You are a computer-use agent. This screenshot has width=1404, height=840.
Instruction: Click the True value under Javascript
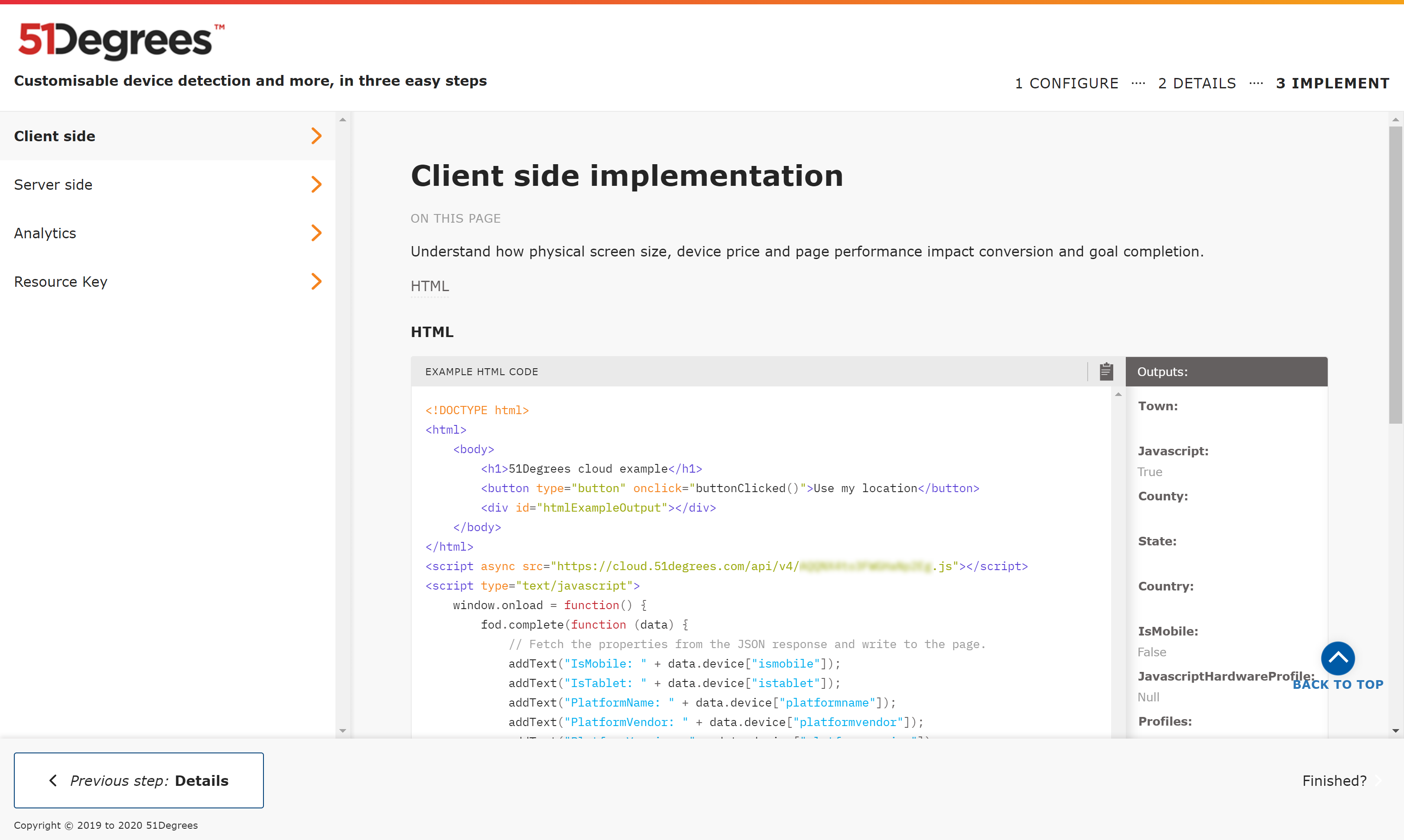(x=1150, y=471)
